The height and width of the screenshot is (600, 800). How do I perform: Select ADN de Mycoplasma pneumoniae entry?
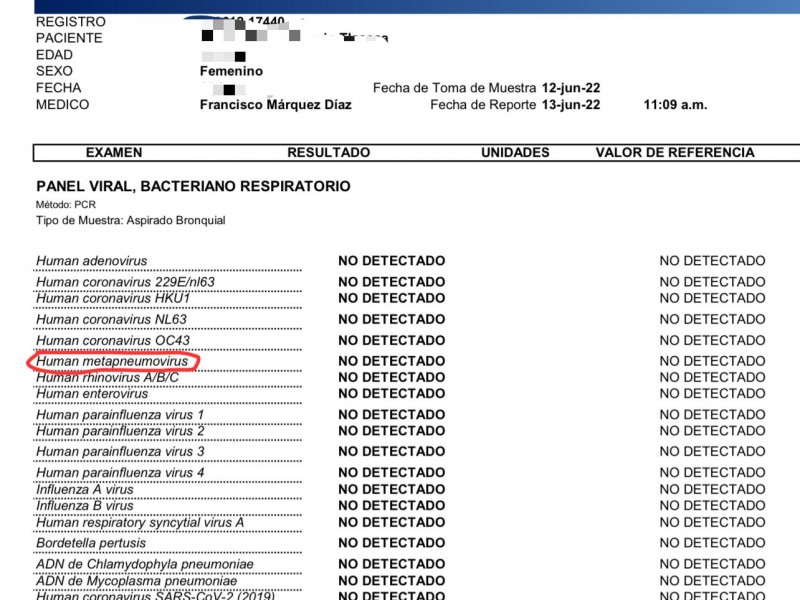pyautogui.click(x=130, y=580)
